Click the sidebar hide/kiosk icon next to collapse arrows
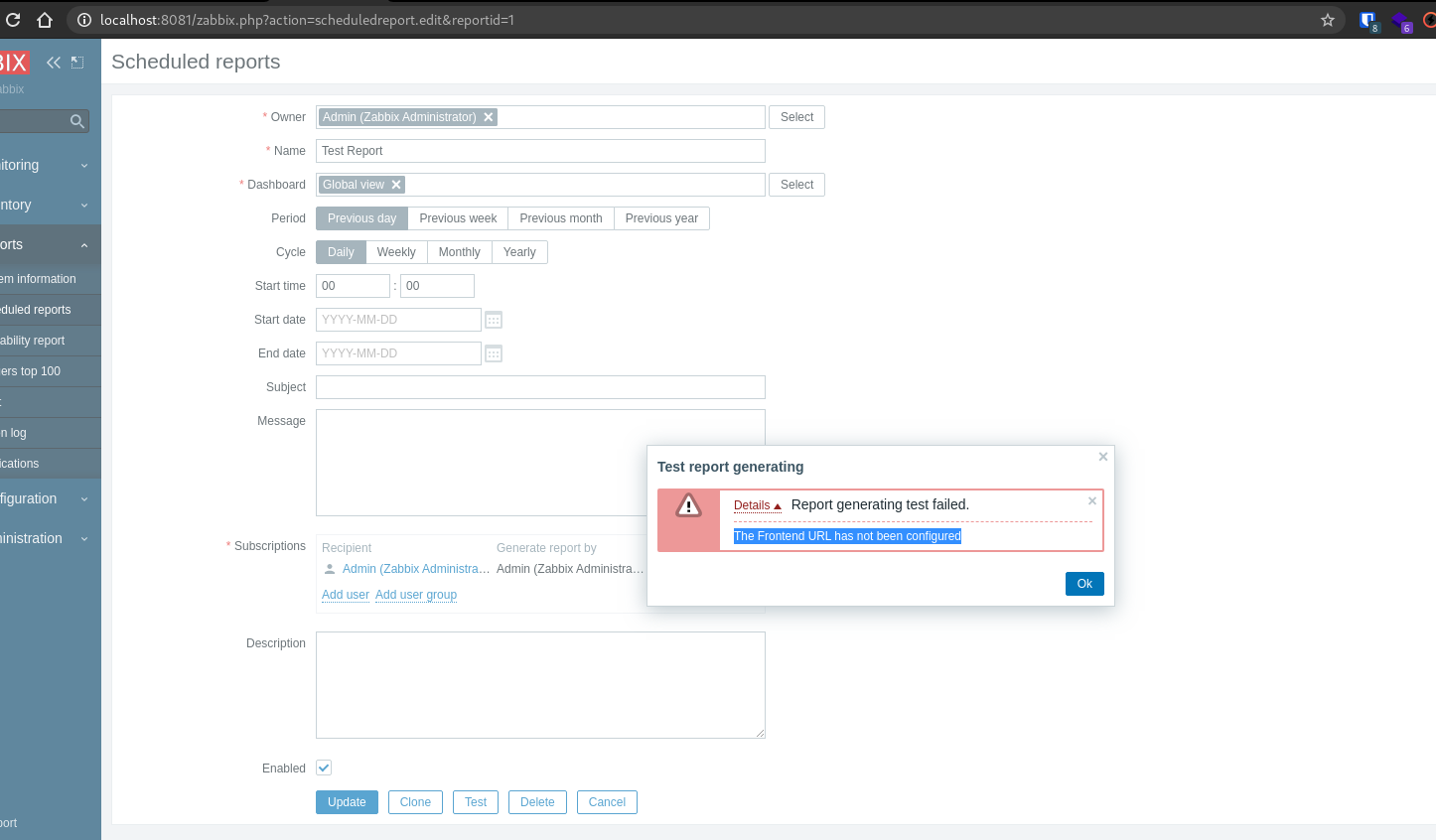This screenshot has width=1436, height=840. click(77, 63)
